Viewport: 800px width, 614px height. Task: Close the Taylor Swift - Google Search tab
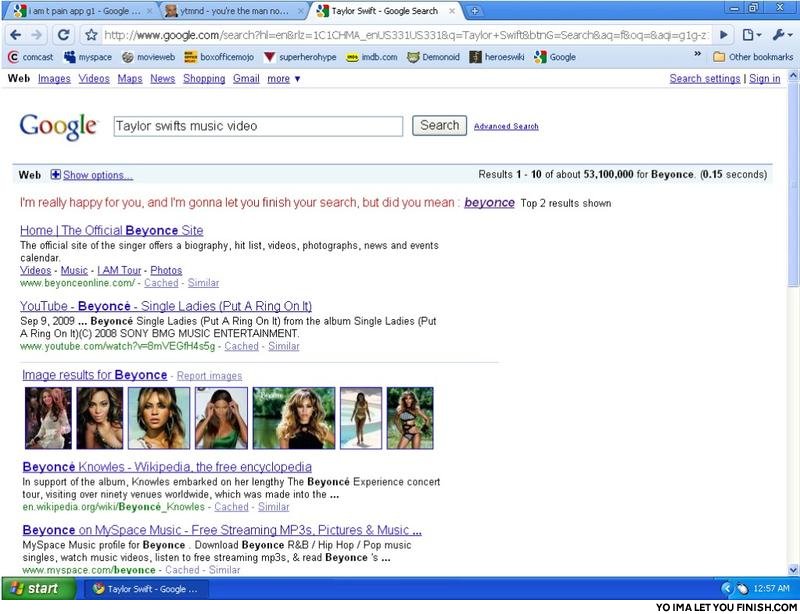pos(452,11)
